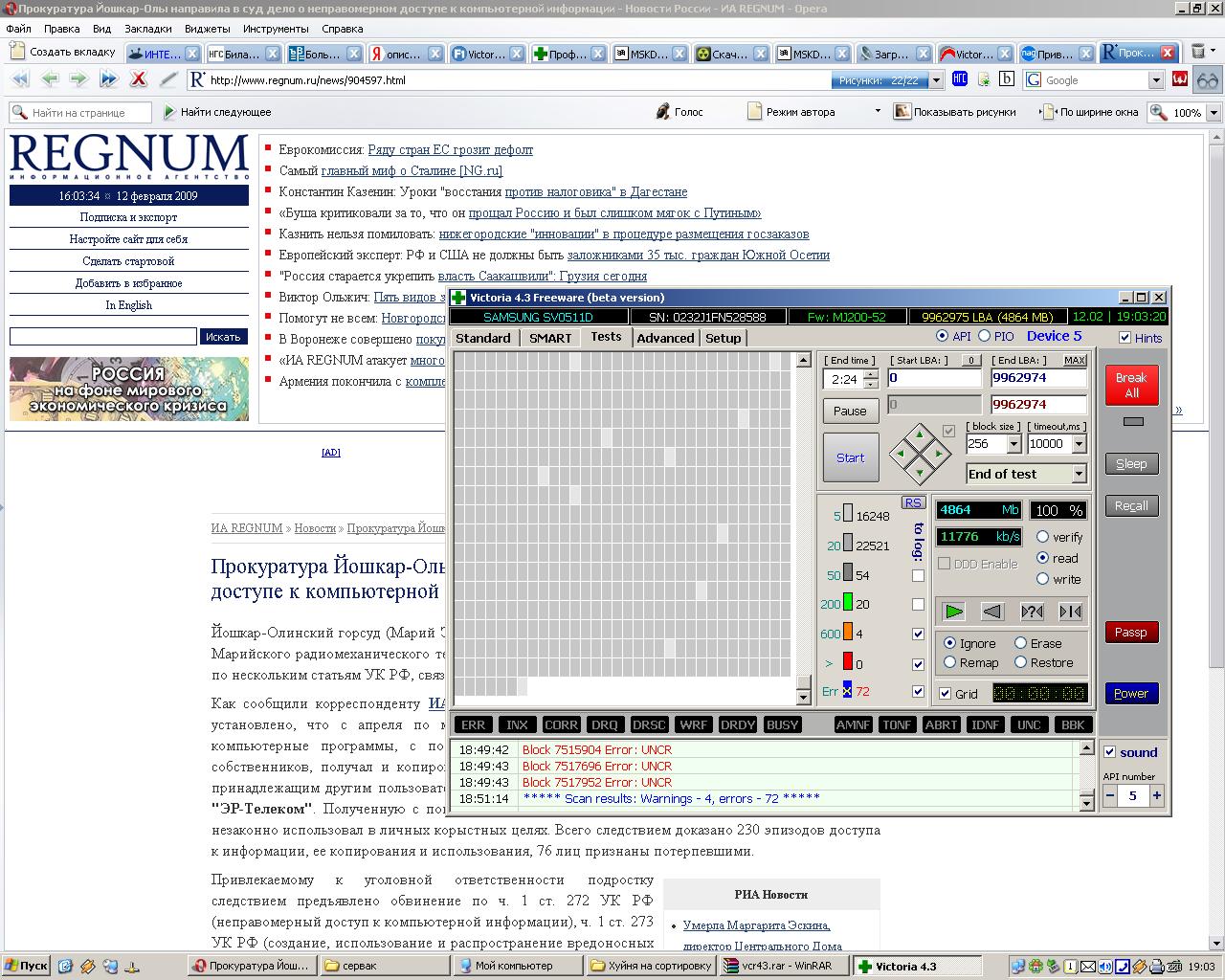
Task: Open the Закладки menu in Opera
Action: coord(148,29)
